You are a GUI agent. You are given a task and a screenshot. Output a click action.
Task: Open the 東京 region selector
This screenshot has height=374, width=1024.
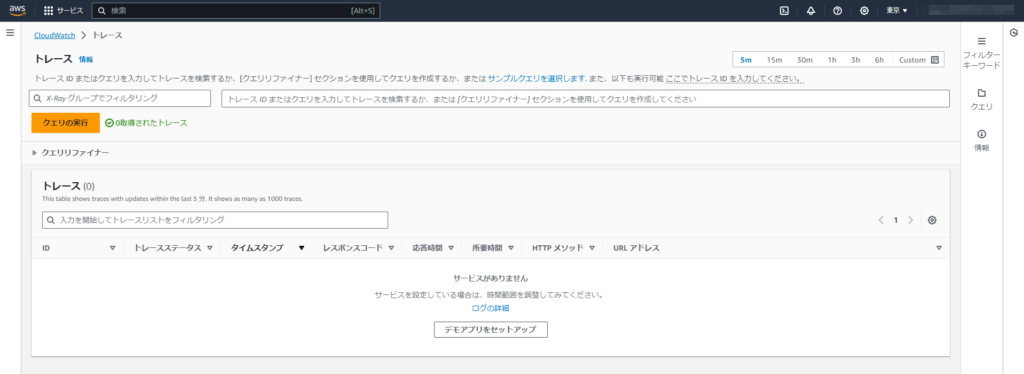(897, 10)
